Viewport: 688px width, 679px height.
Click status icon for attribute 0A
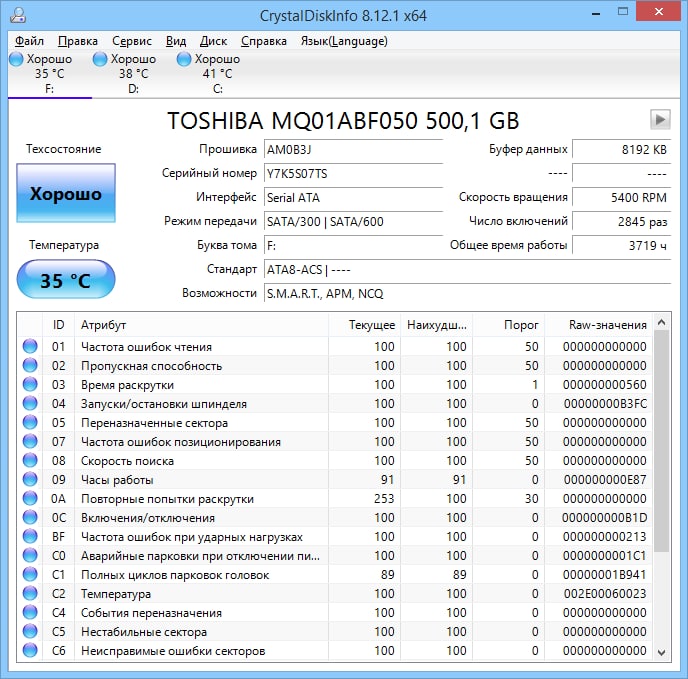(x=30, y=498)
